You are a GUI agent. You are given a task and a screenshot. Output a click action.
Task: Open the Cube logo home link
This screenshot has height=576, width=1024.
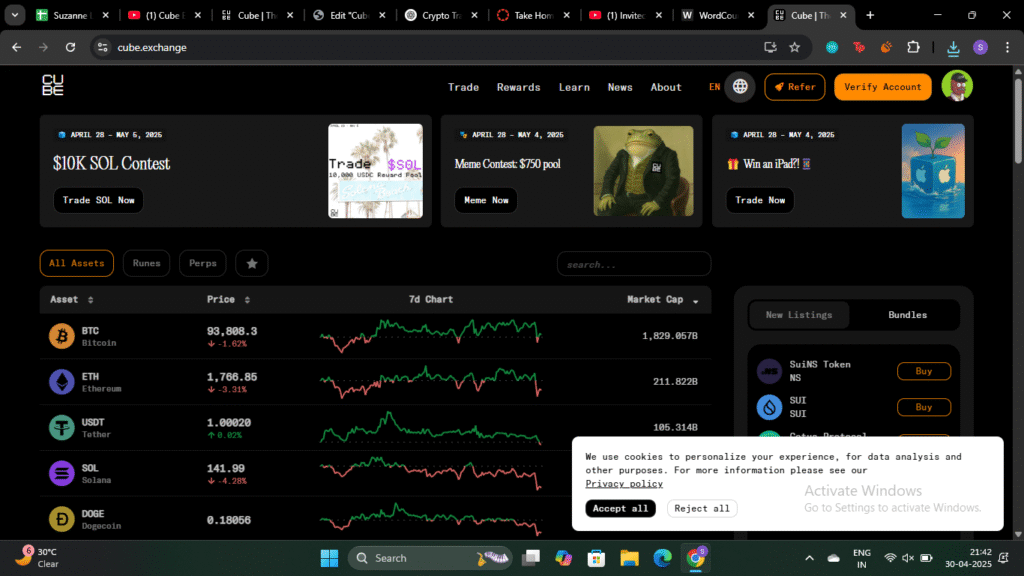coord(53,86)
